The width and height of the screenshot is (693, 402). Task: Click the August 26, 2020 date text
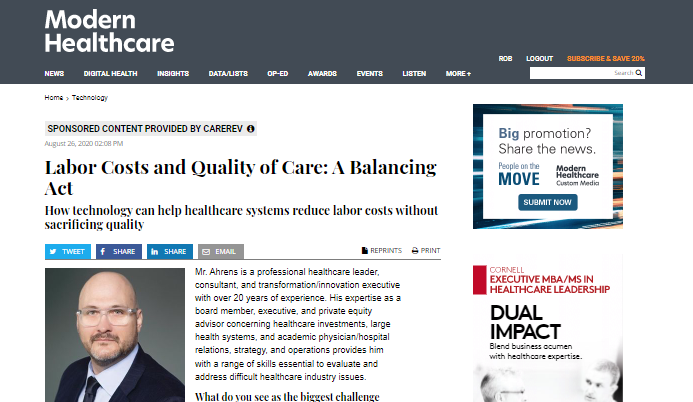tap(84, 144)
